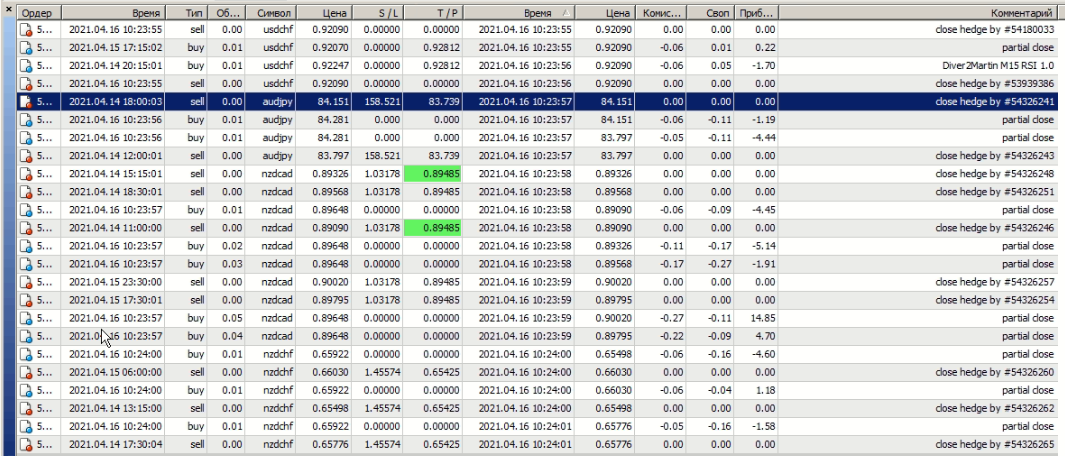1065x456 pixels.
Task: Sort by the Тип column header
Action: point(187,13)
